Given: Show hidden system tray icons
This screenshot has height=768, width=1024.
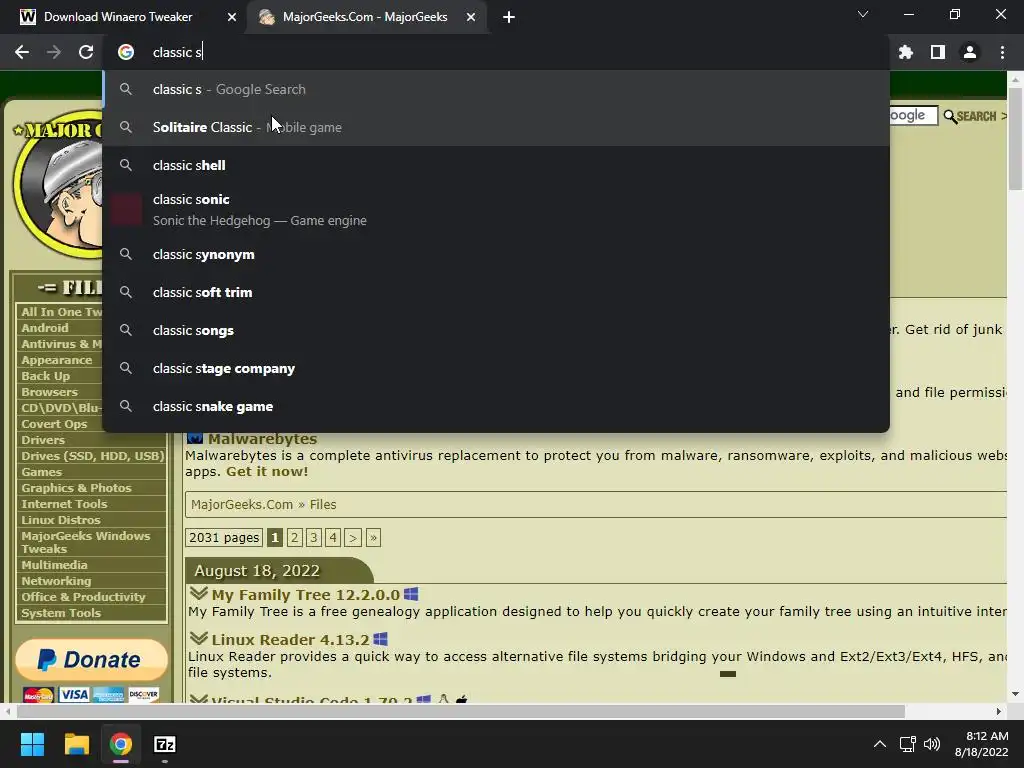Looking at the screenshot, I should click(x=880, y=744).
